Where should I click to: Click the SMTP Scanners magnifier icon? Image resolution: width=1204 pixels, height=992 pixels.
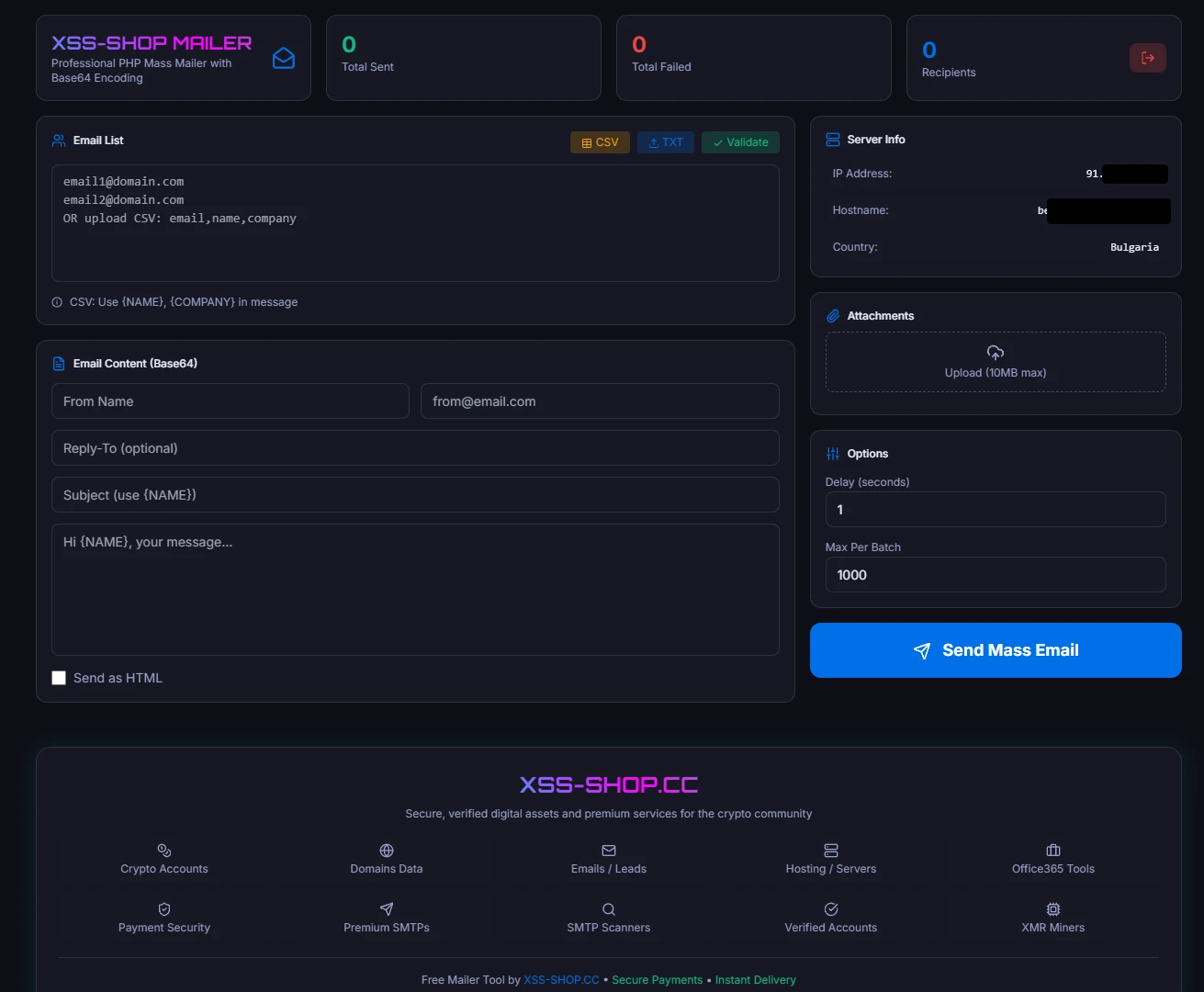coord(608,908)
